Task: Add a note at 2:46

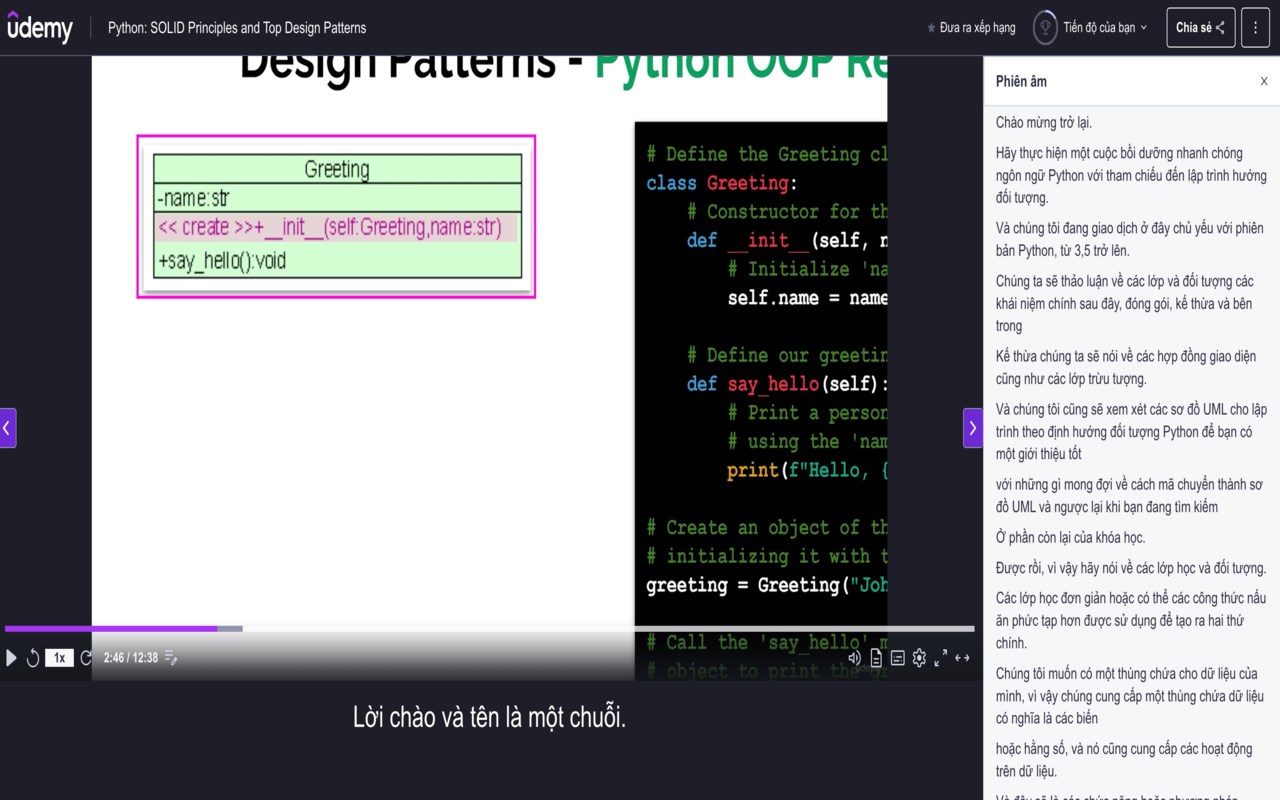Action: pos(171,658)
